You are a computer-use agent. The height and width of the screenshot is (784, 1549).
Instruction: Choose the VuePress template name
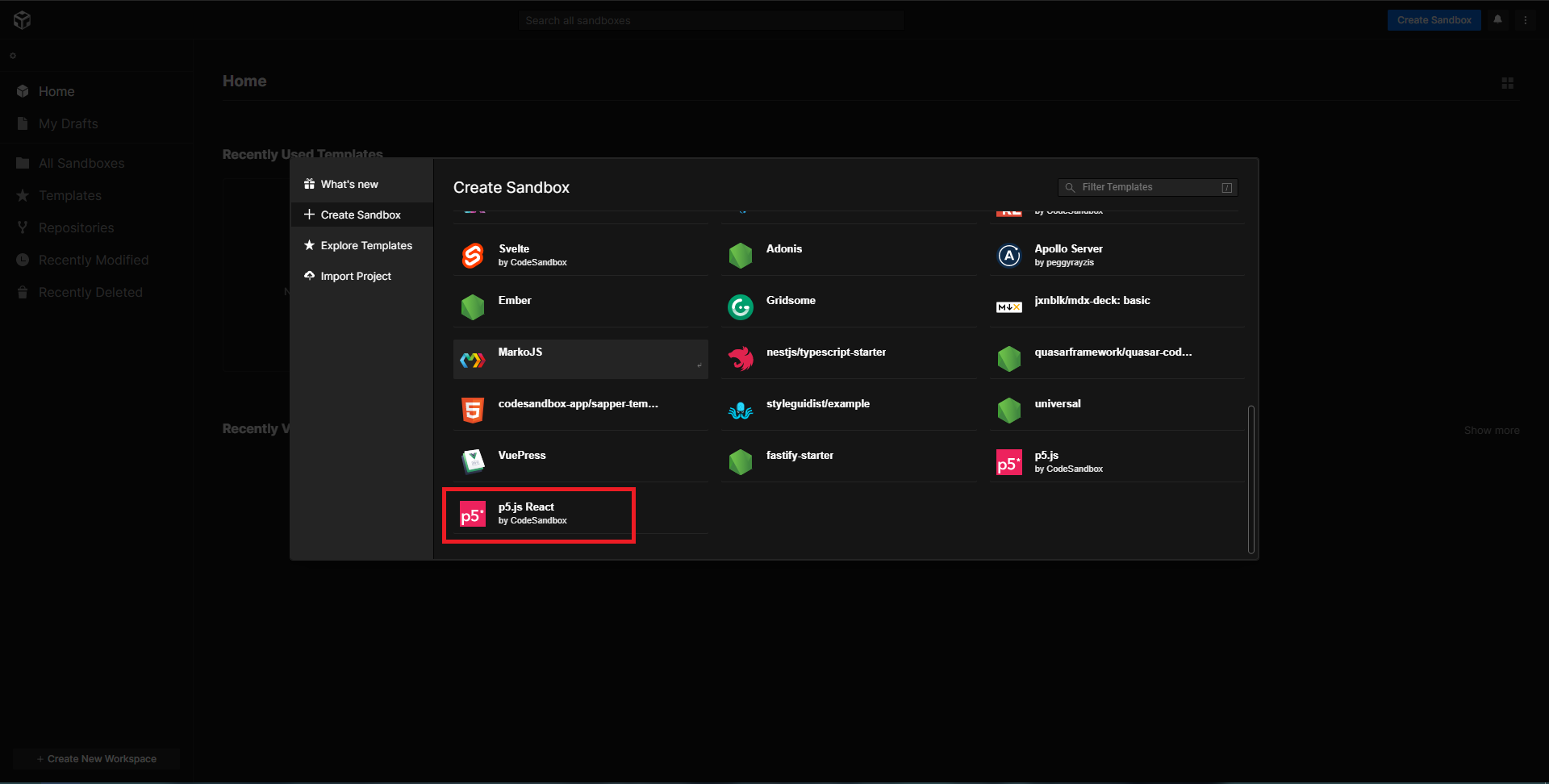pyautogui.click(x=522, y=455)
